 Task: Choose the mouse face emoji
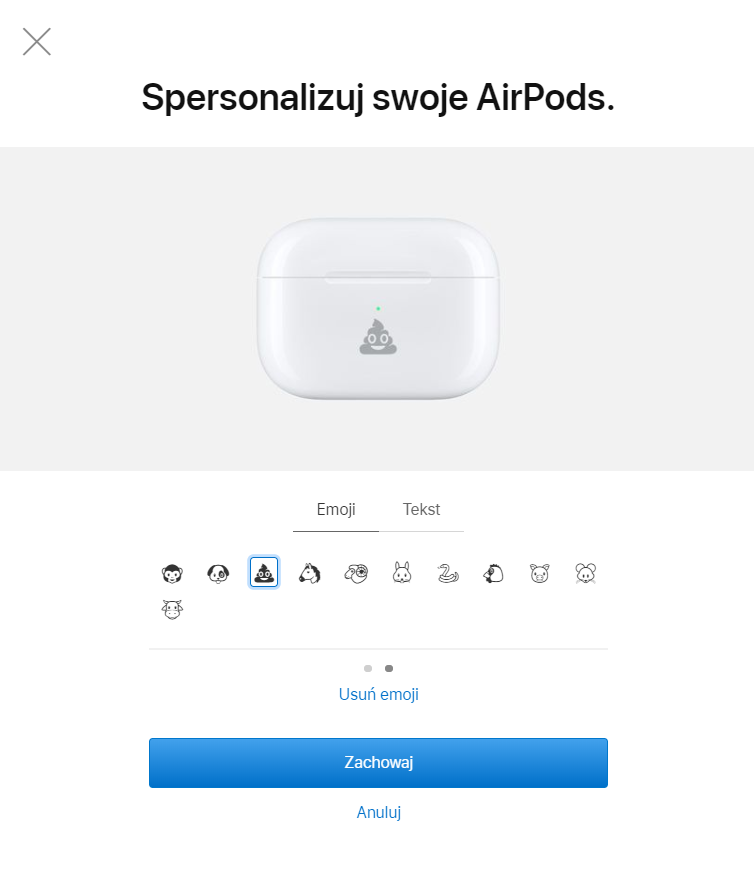coord(586,573)
